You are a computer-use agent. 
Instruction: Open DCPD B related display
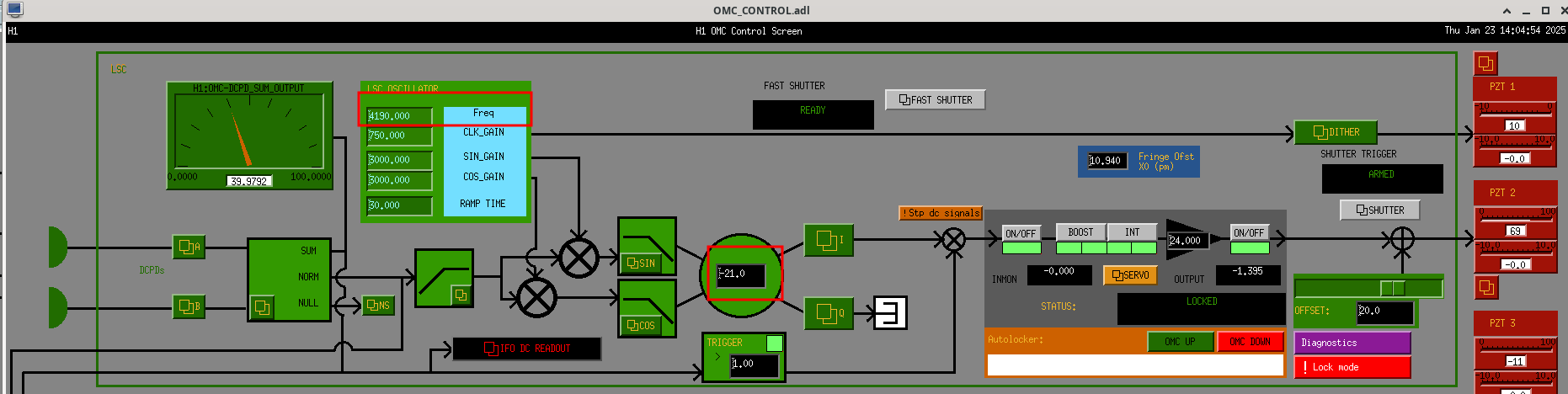click(189, 306)
